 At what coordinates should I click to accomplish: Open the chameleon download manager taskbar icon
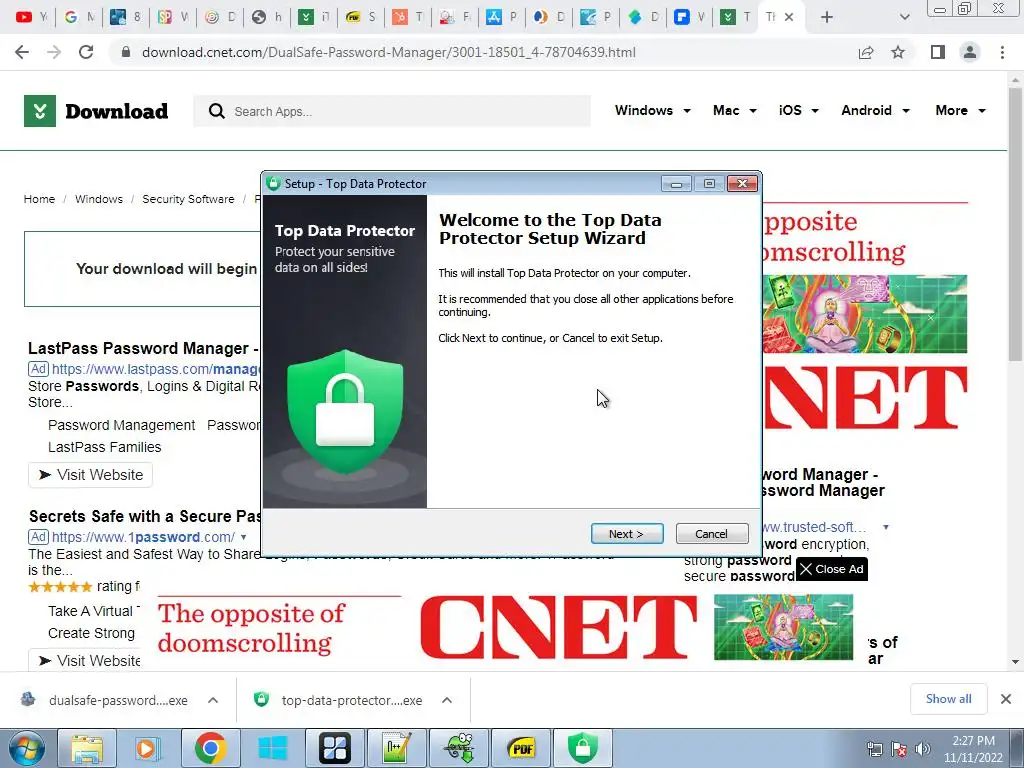[x=460, y=748]
